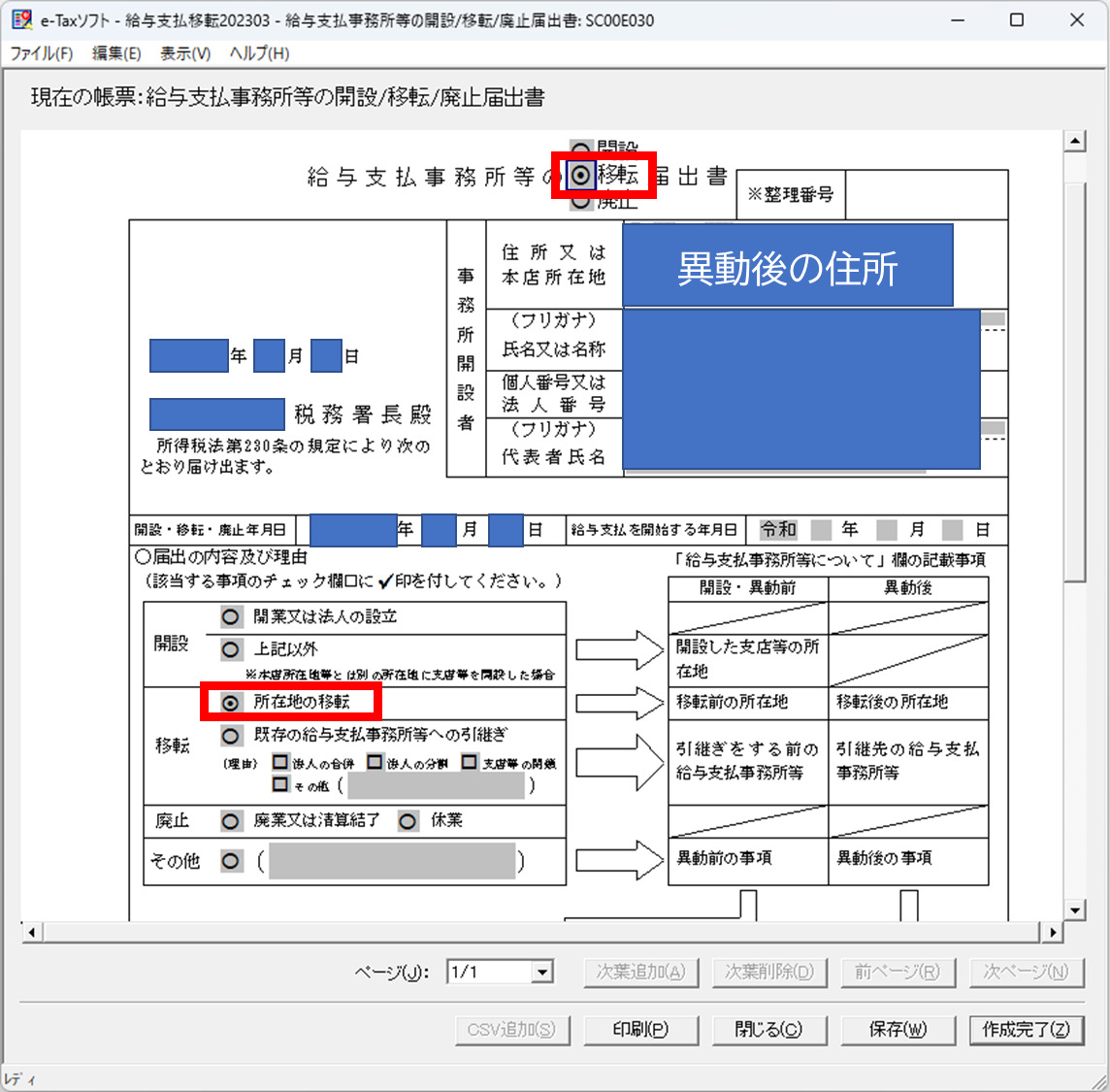
Task: Click the 給与支払開始 year field
Action: pos(821,530)
